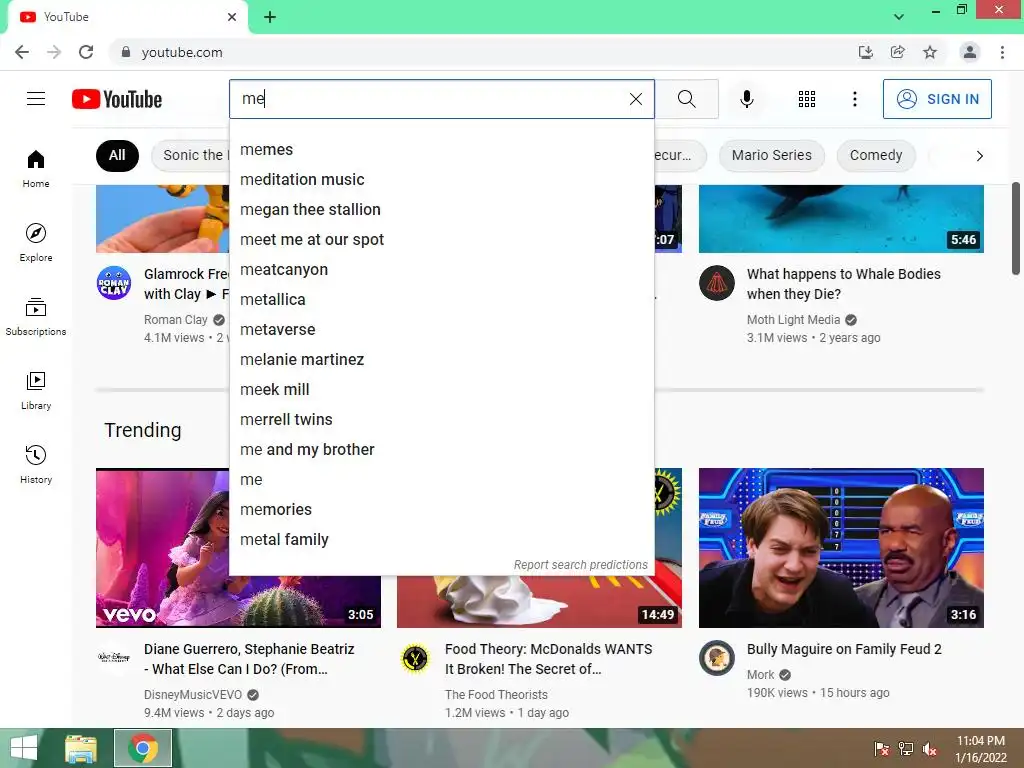
Task: Choose suggestion "metal family"
Action: (441, 539)
